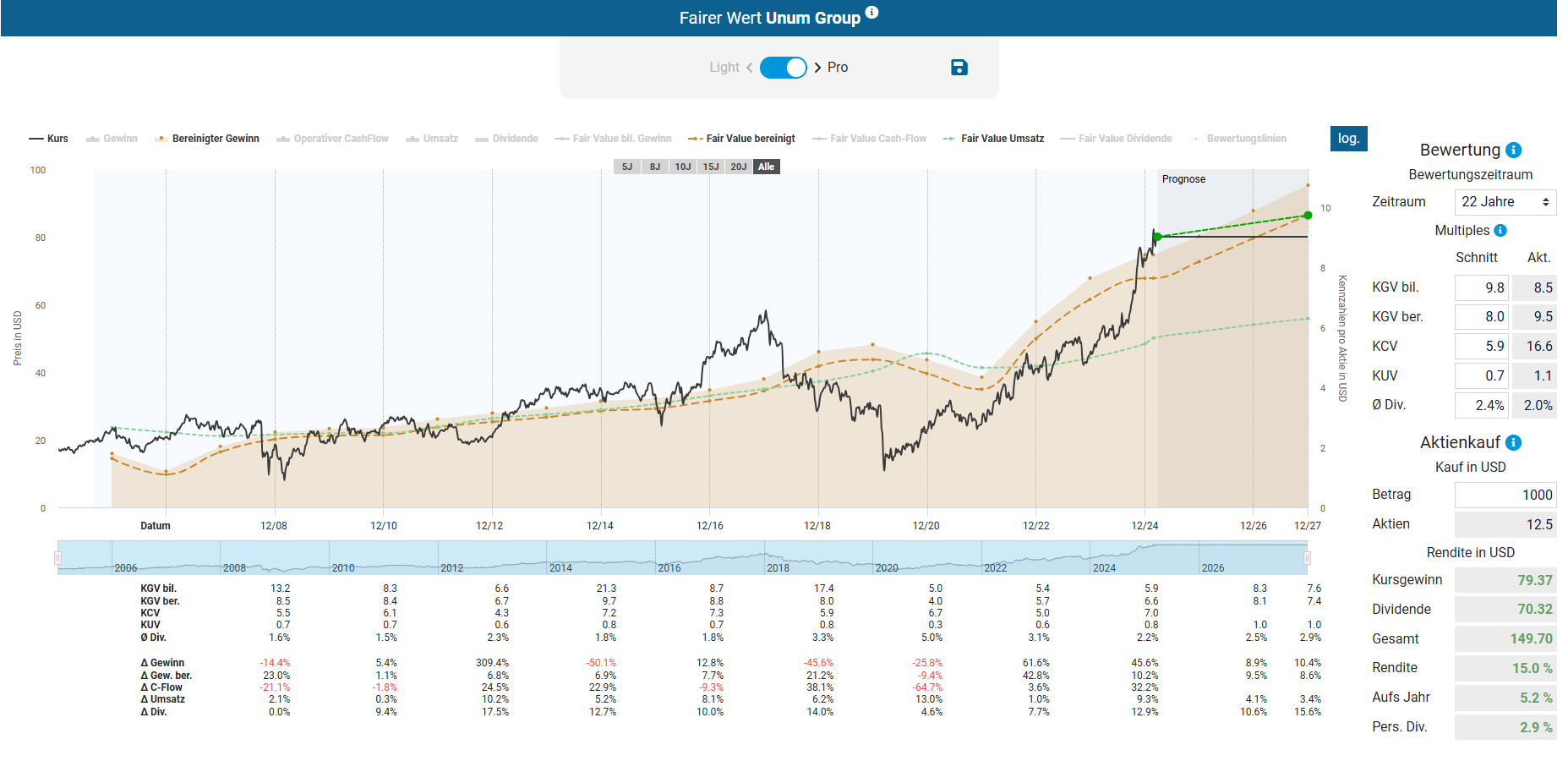Click info icon beside Fairer Wert title
1568x761 pixels.
871,13
